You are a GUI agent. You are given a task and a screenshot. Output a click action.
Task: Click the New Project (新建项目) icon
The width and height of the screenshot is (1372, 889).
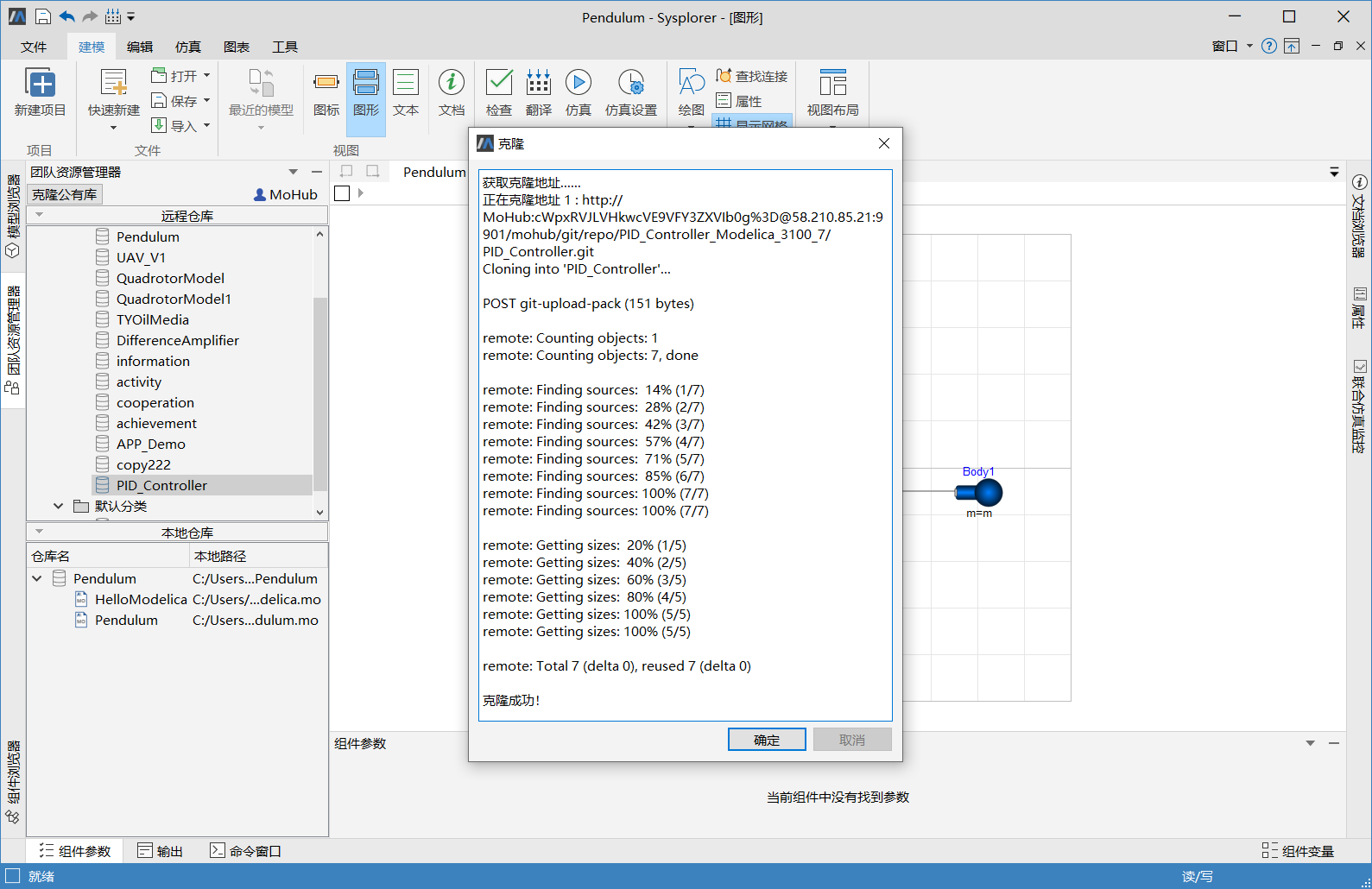coord(41,84)
